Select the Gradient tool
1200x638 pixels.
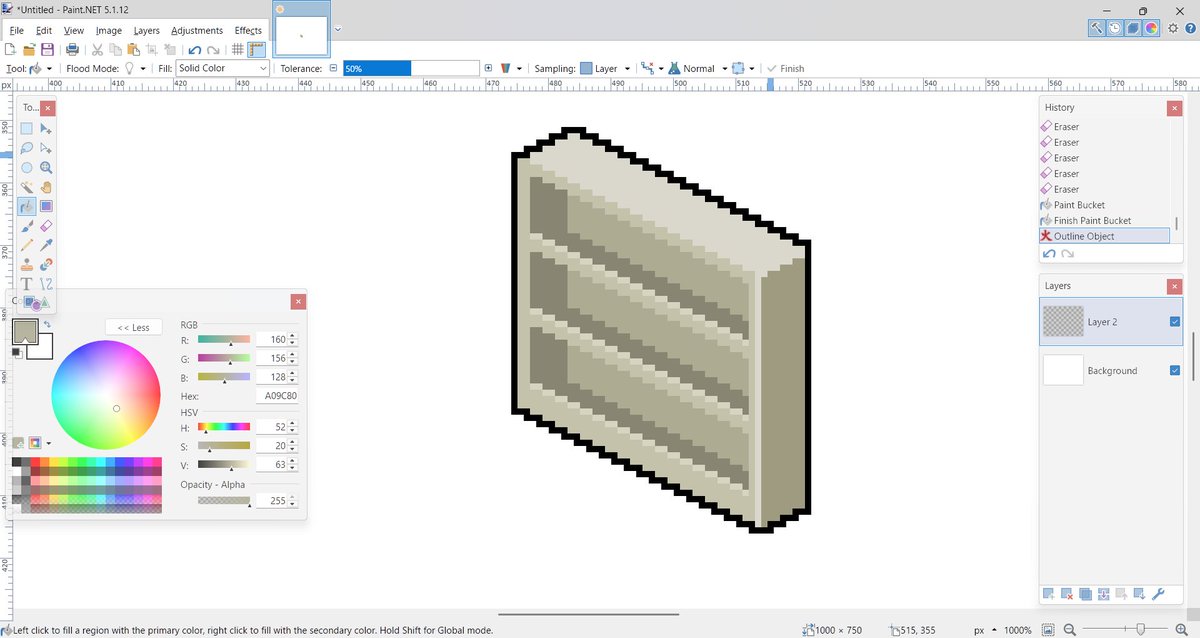pos(46,206)
